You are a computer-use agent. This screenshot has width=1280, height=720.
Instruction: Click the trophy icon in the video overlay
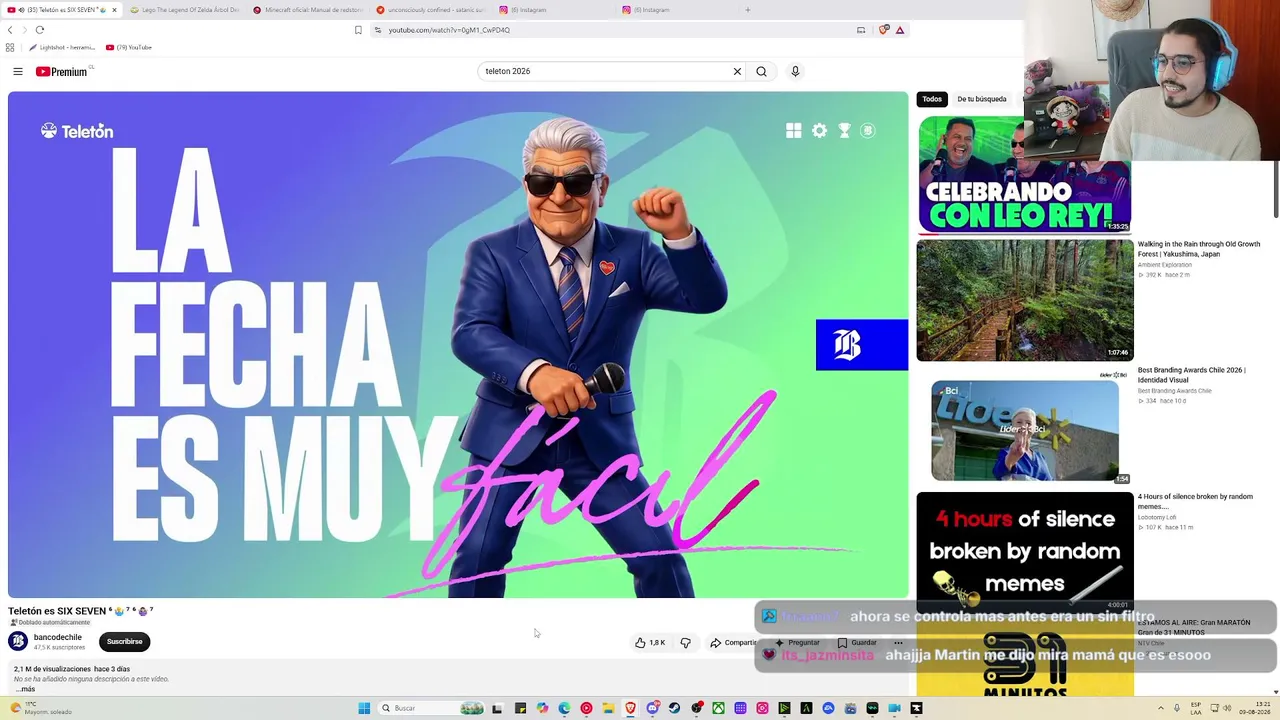[844, 131]
